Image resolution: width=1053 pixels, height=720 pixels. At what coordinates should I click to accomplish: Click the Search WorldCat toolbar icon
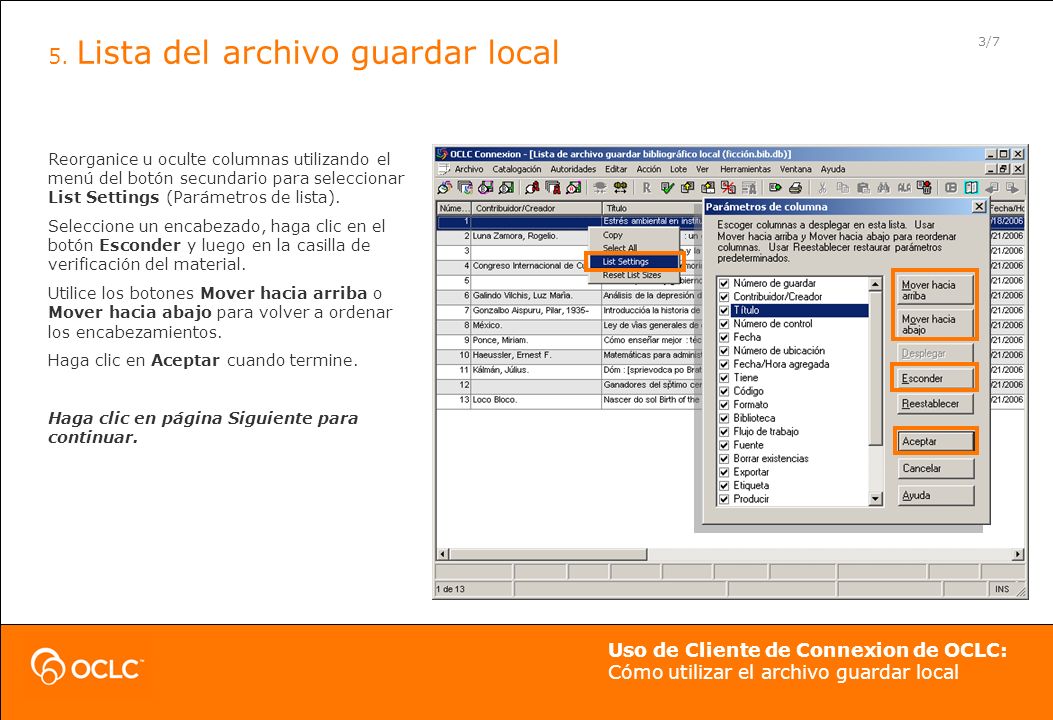click(x=443, y=187)
